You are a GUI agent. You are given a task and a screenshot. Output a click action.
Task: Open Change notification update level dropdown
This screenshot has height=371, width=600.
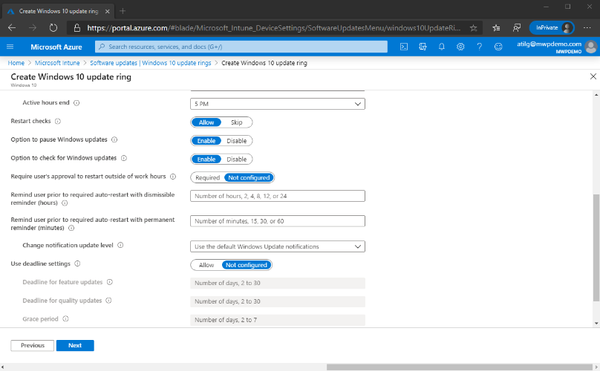277,246
